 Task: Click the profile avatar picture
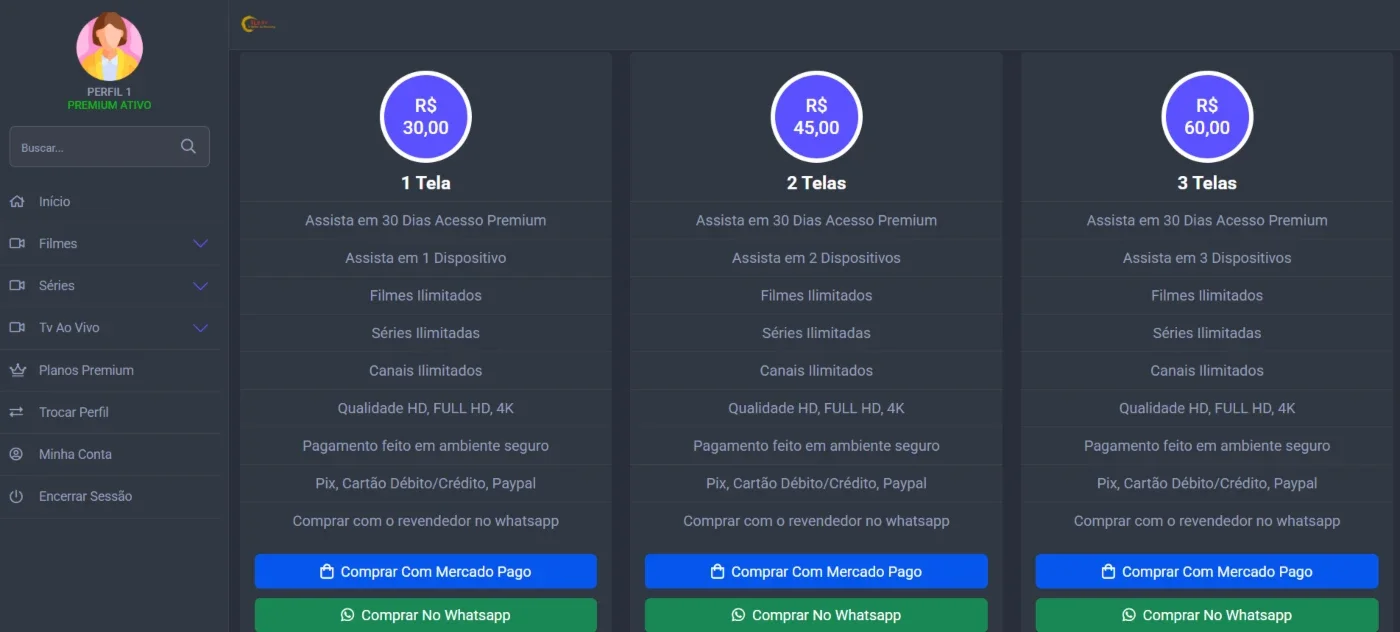(x=110, y=47)
